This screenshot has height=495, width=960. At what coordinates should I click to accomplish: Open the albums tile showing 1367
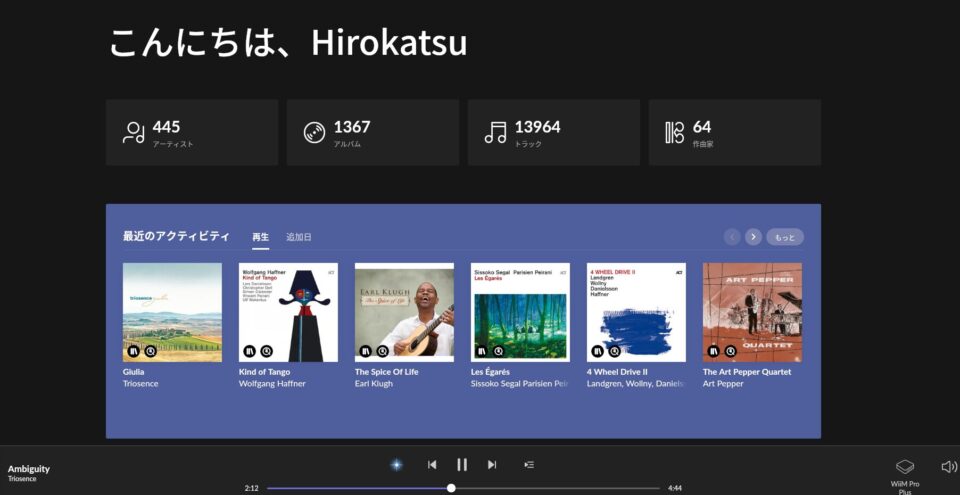(373, 132)
